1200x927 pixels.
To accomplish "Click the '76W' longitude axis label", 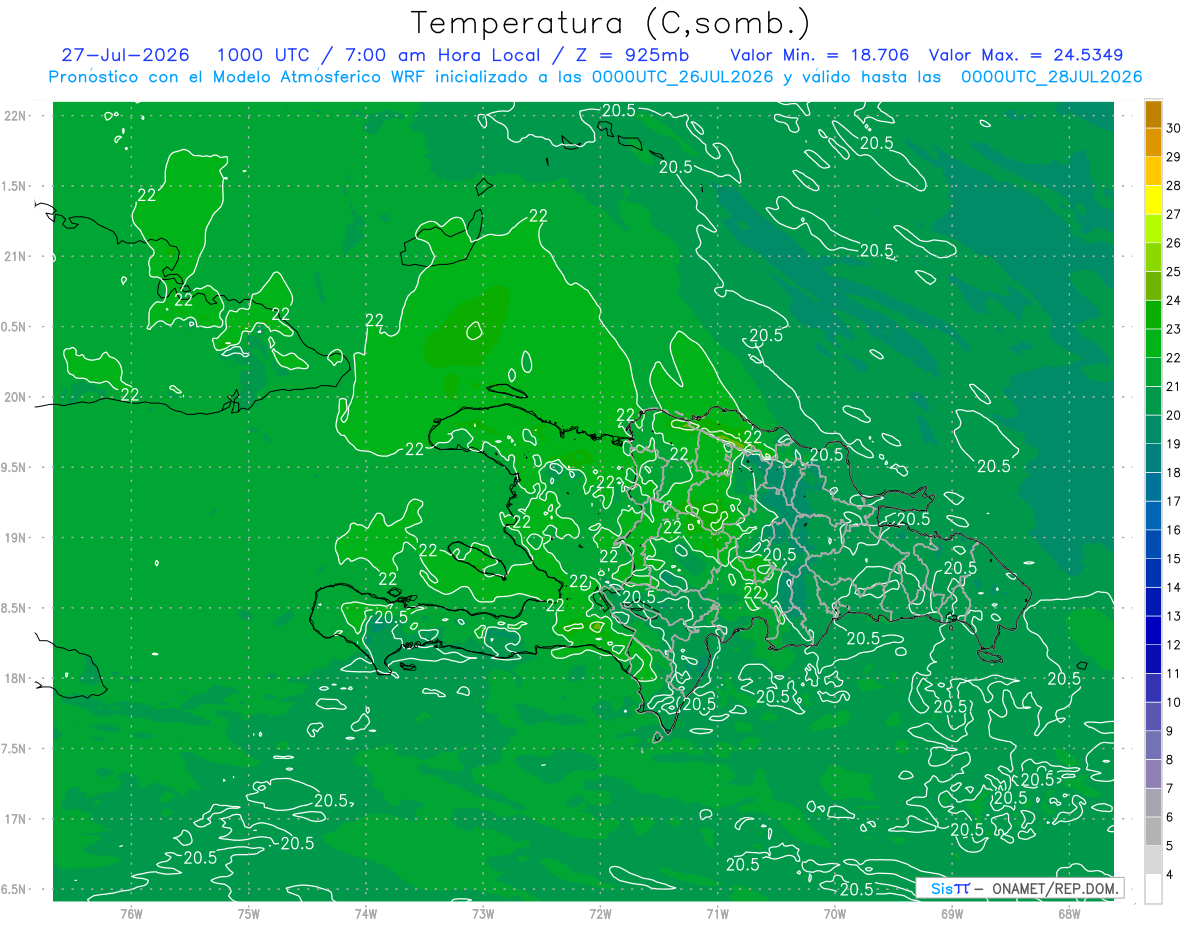I will (131, 913).
